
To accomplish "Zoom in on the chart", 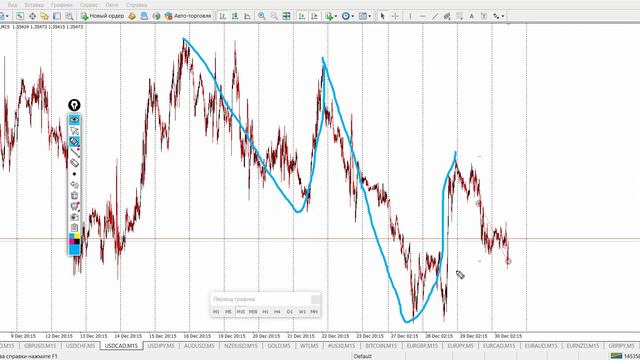I will pos(262,16).
